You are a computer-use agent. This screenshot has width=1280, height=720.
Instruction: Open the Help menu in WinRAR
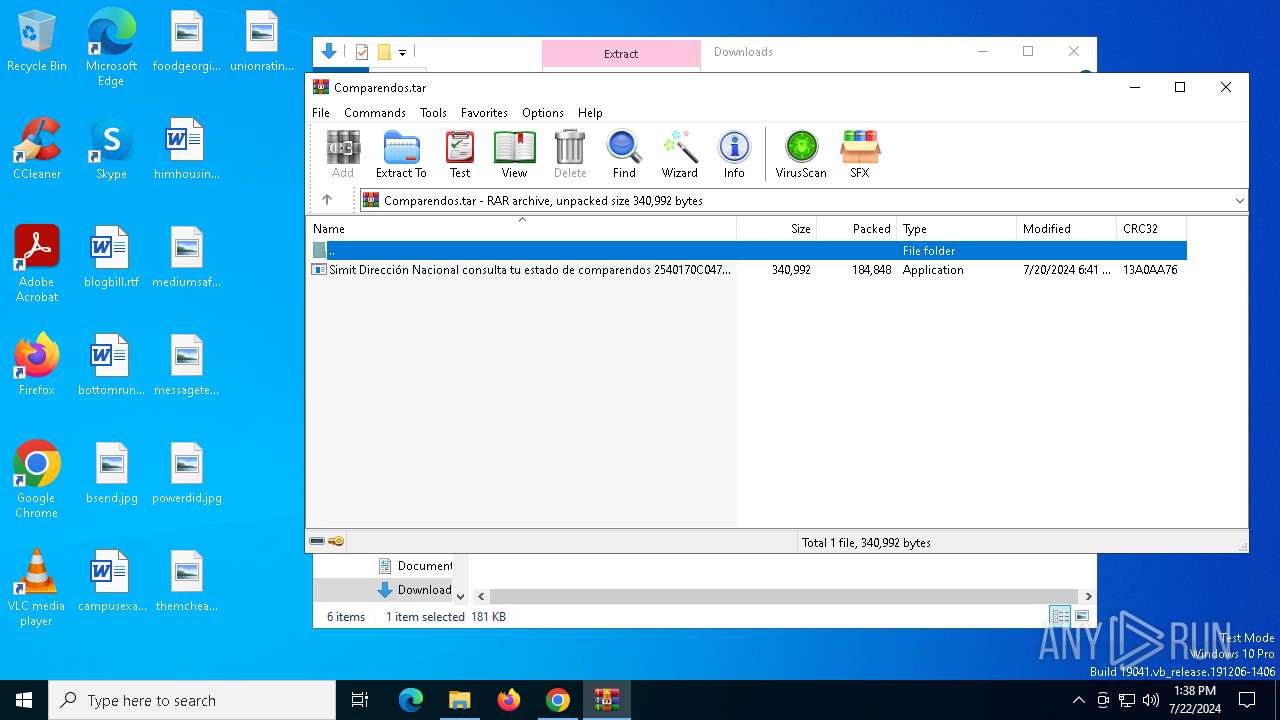pyautogui.click(x=590, y=113)
